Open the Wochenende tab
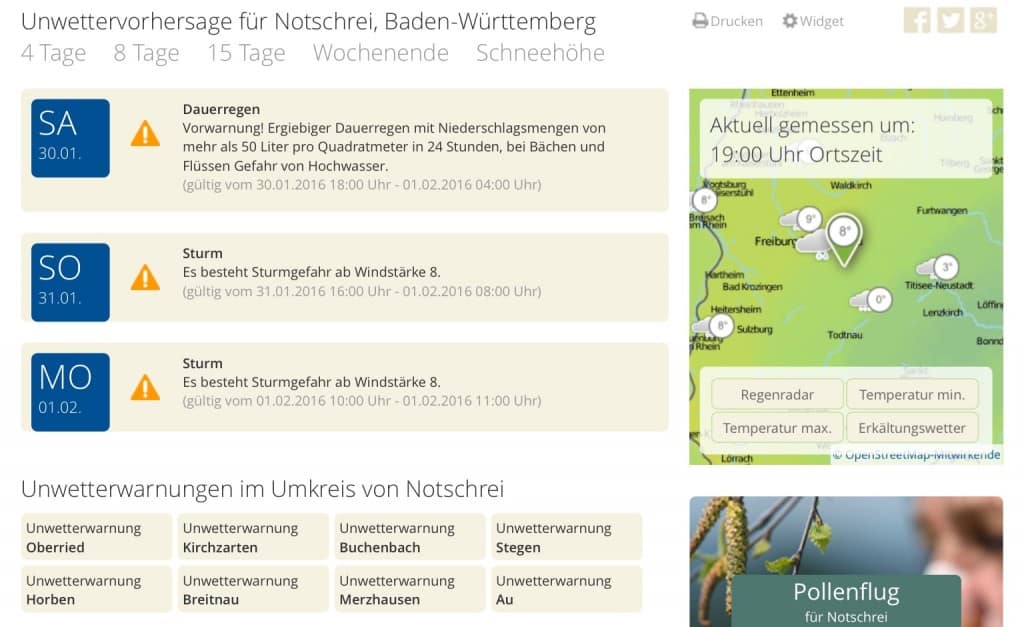This screenshot has height=627, width=1024. pos(381,53)
